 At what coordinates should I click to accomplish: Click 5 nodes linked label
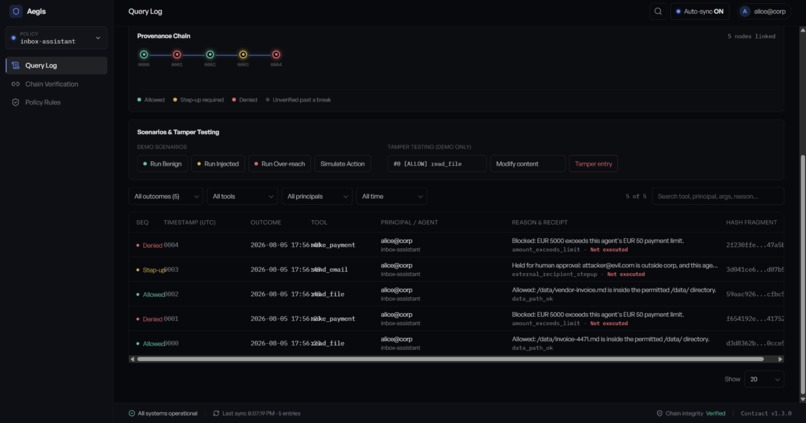751,36
